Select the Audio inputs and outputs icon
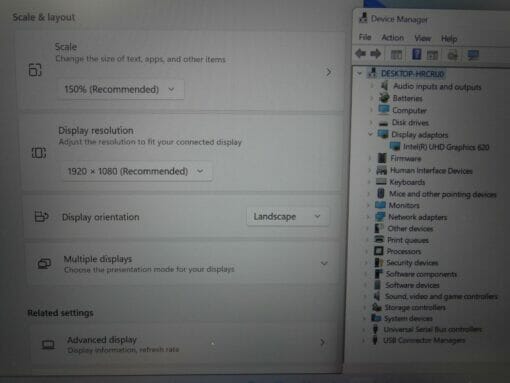Image resolution: width=510 pixels, height=383 pixels. [384, 86]
